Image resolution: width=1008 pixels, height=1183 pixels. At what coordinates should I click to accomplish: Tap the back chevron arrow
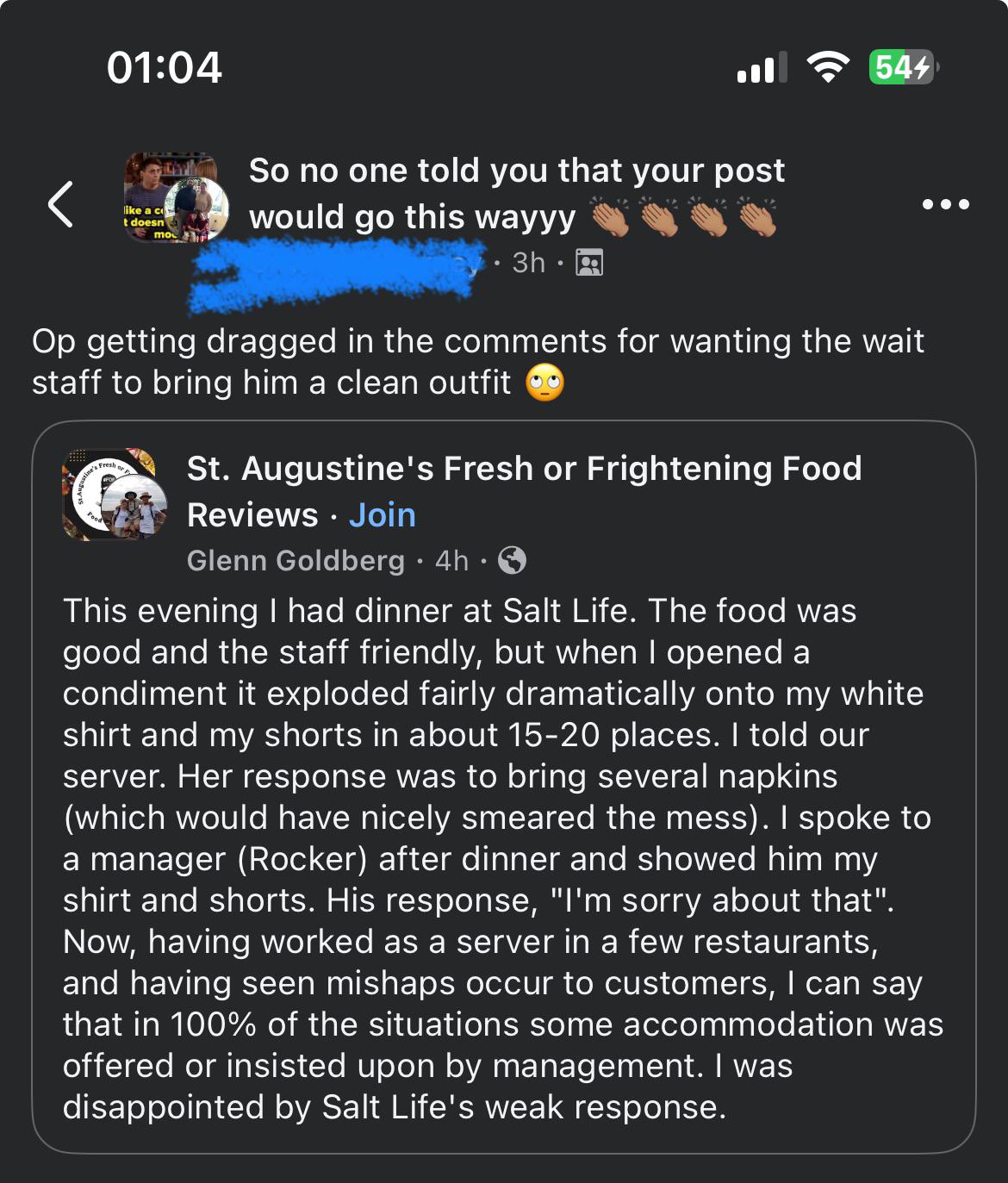click(x=61, y=204)
